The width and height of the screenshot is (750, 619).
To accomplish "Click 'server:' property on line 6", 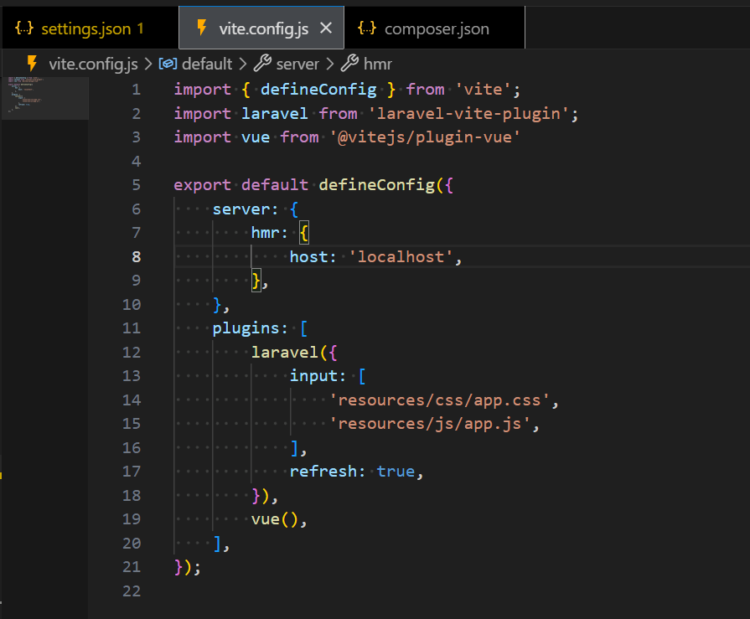I will pyautogui.click(x=245, y=209).
